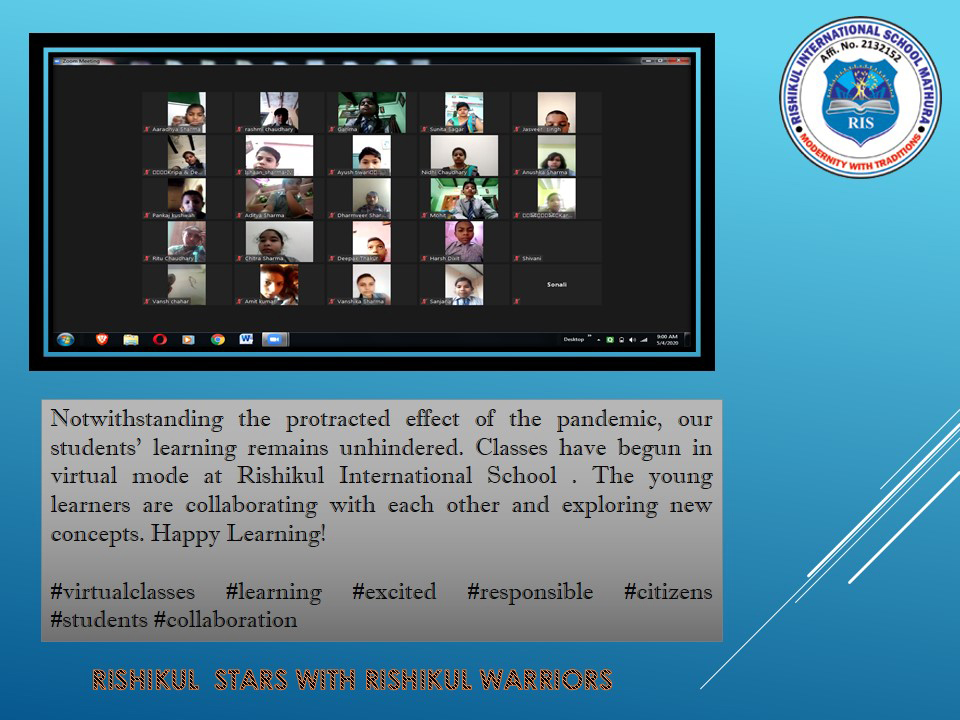The image size is (960, 720).
Task: Click the Windows Start orb
Action: (x=66, y=339)
